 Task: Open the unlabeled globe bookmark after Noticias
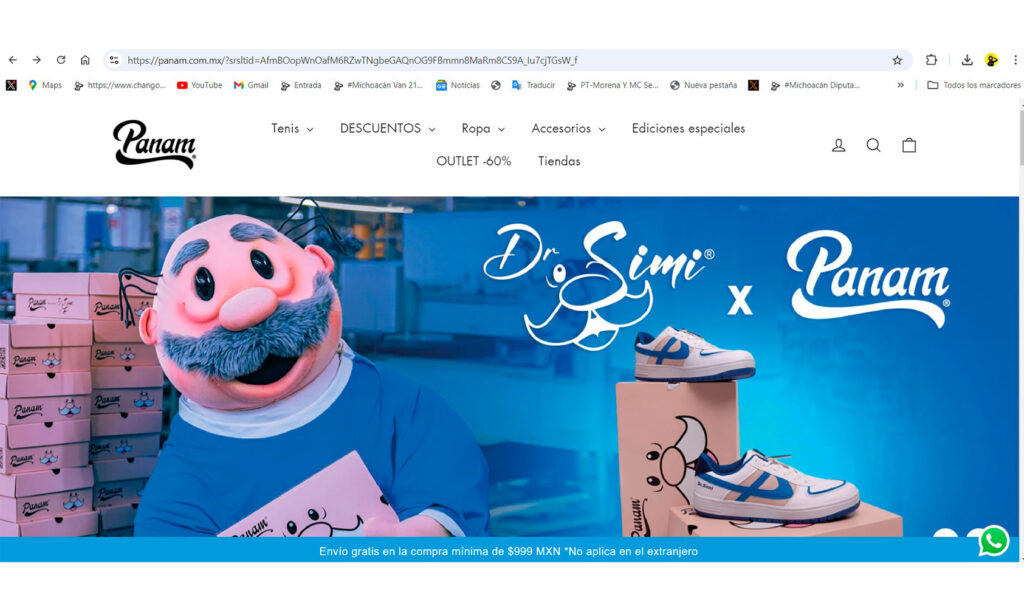496,85
